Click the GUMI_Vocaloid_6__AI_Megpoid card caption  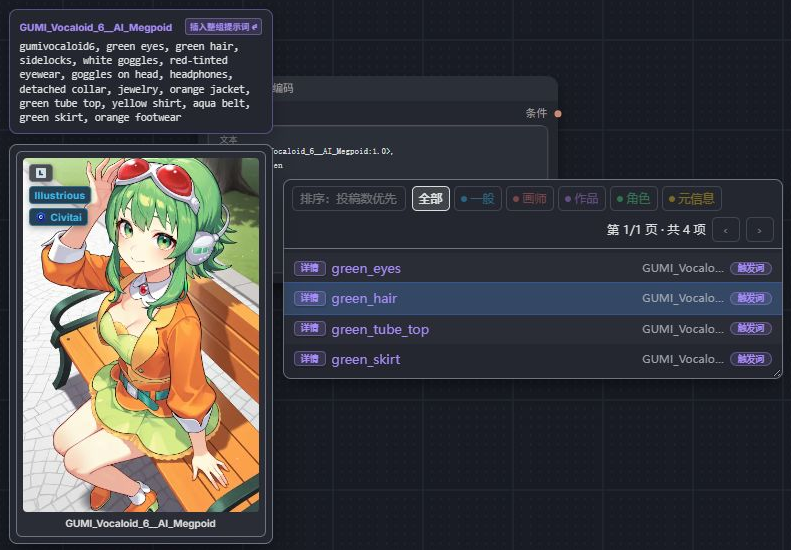(x=140, y=523)
